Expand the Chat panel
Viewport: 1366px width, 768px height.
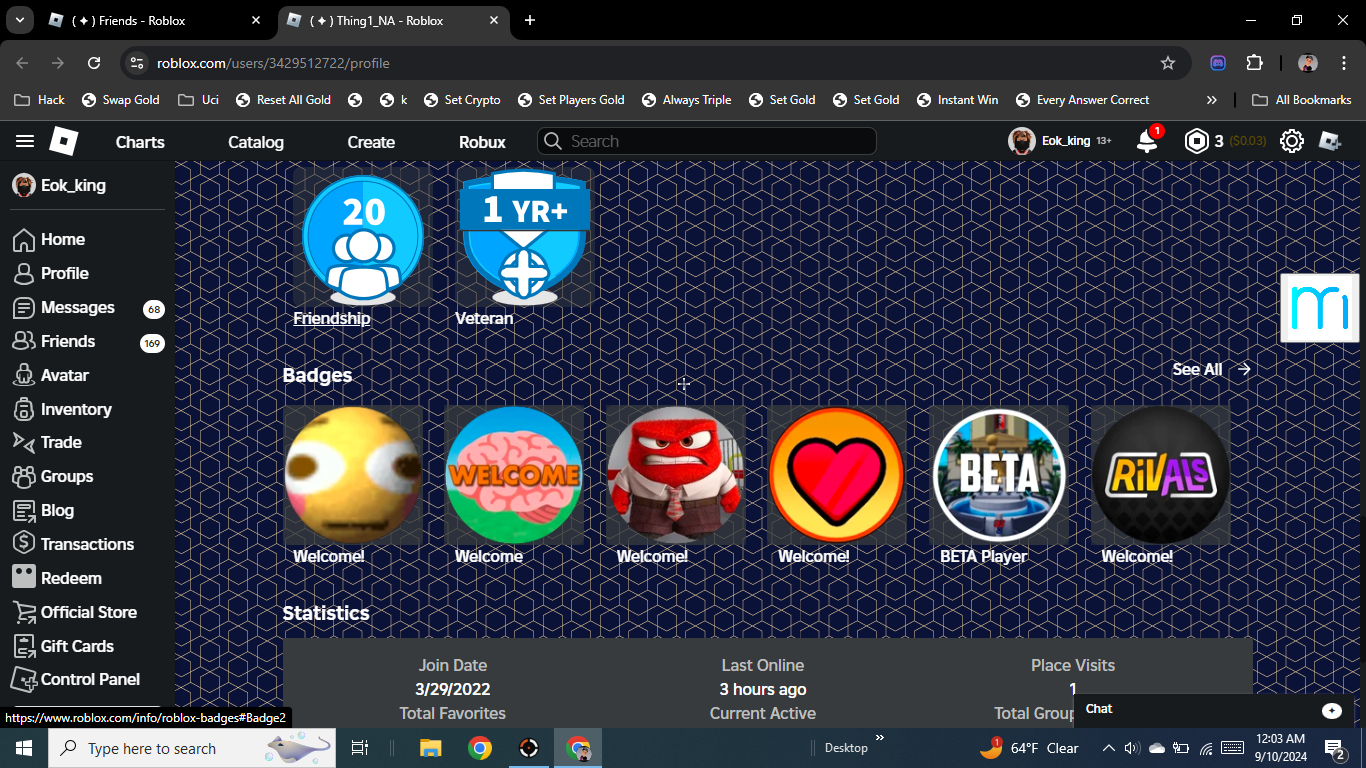point(1214,709)
